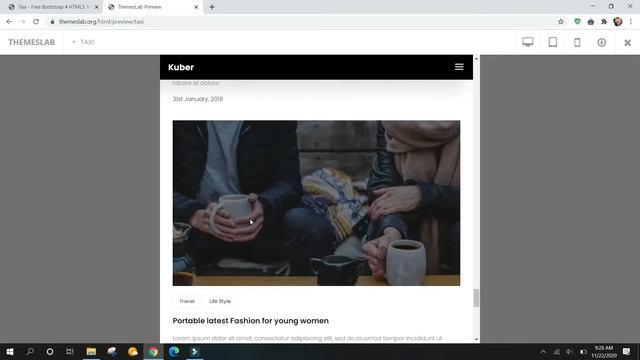640x360 pixels.
Task: Open the green shield extension
Action: (577, 22)
